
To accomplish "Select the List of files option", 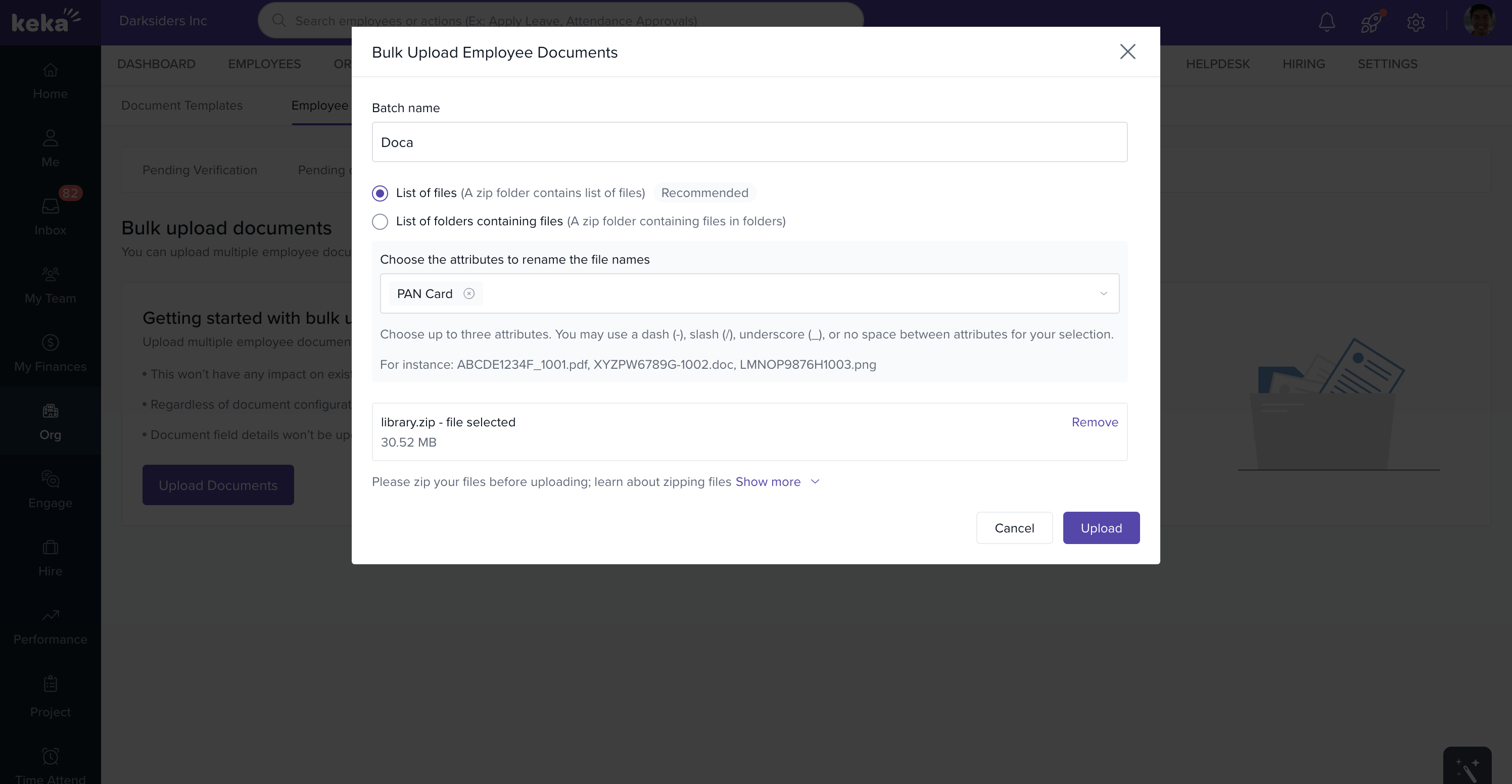I will [x=380, y=193].
